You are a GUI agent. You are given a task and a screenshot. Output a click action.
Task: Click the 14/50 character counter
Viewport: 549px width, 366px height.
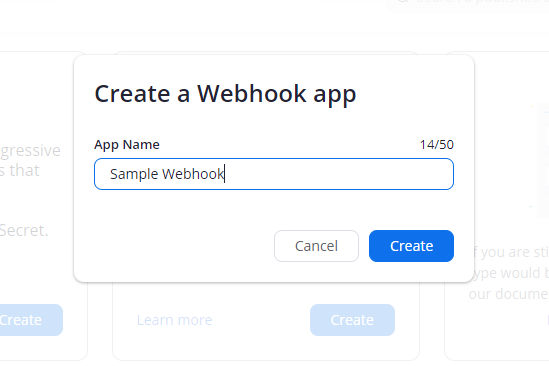pyautogui.click(x=437, y=145)
